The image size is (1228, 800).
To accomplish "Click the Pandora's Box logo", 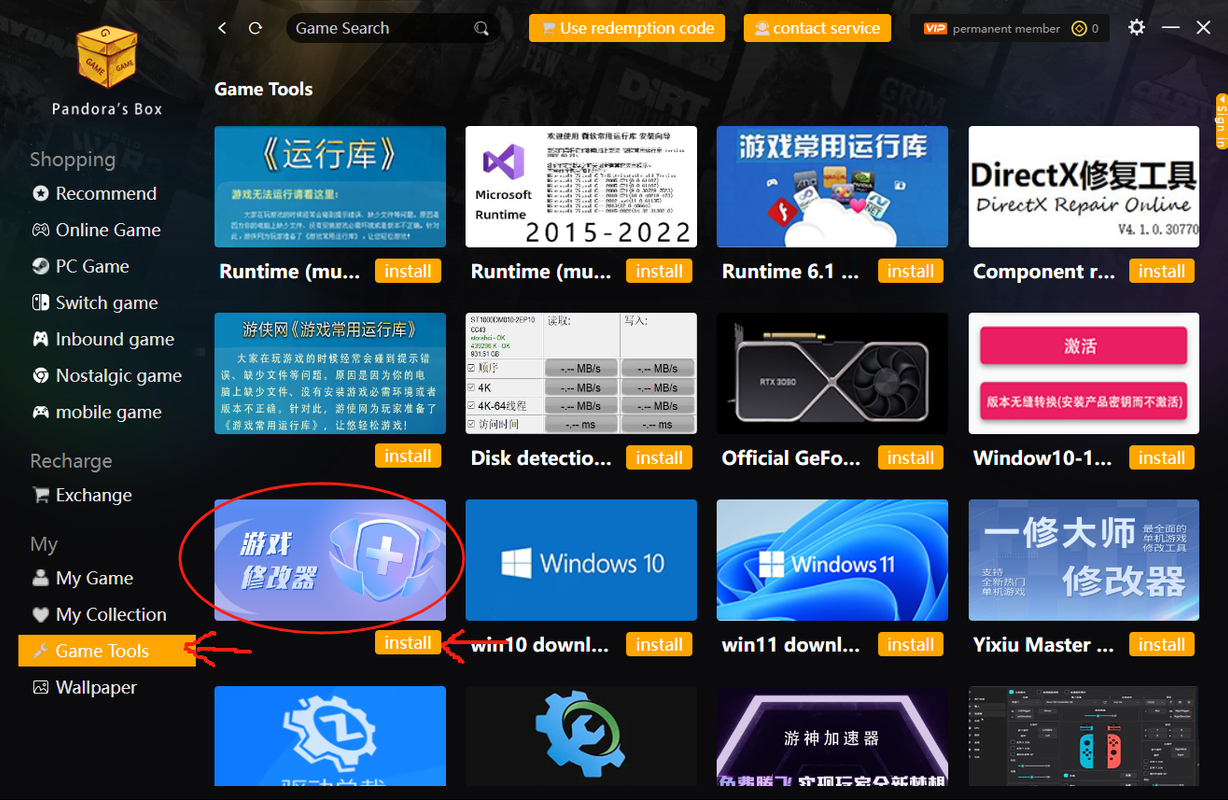I will click(x=107, y=58).
